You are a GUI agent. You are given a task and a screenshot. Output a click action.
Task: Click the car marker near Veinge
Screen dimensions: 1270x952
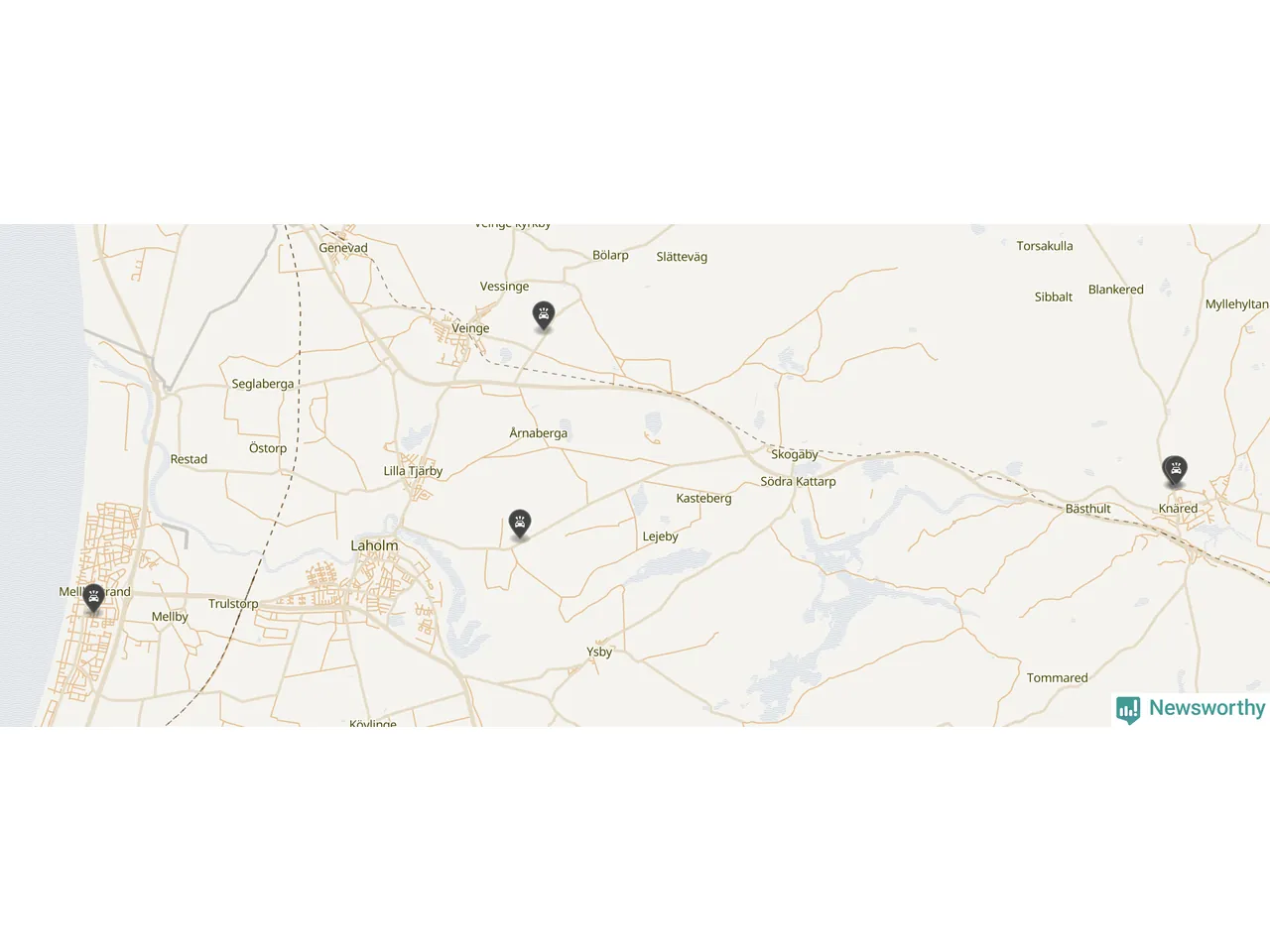coord(544,316)
